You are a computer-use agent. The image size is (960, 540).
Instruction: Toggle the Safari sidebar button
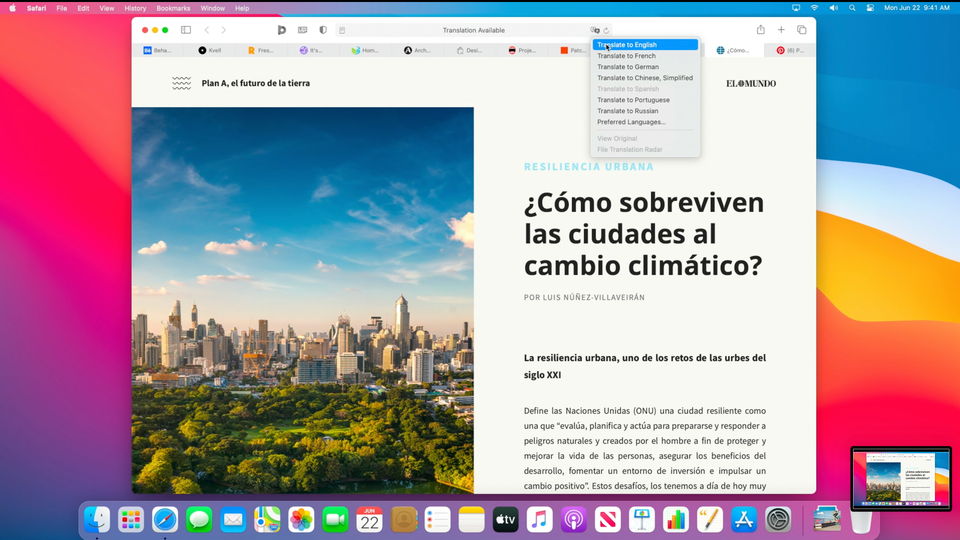pyautogui.click(x=186, y=30)
